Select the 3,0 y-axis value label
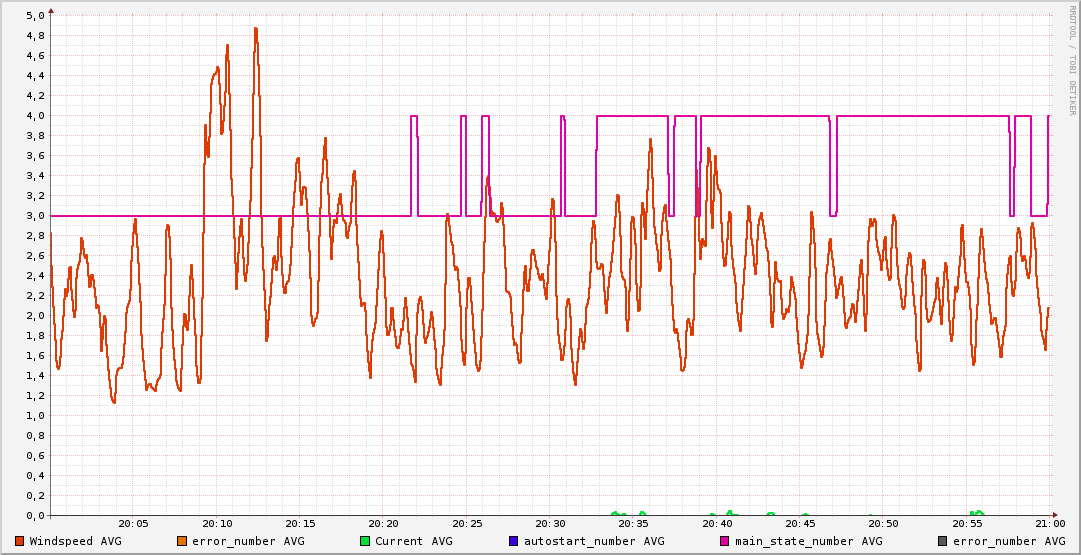 click(x=34, y=216)
